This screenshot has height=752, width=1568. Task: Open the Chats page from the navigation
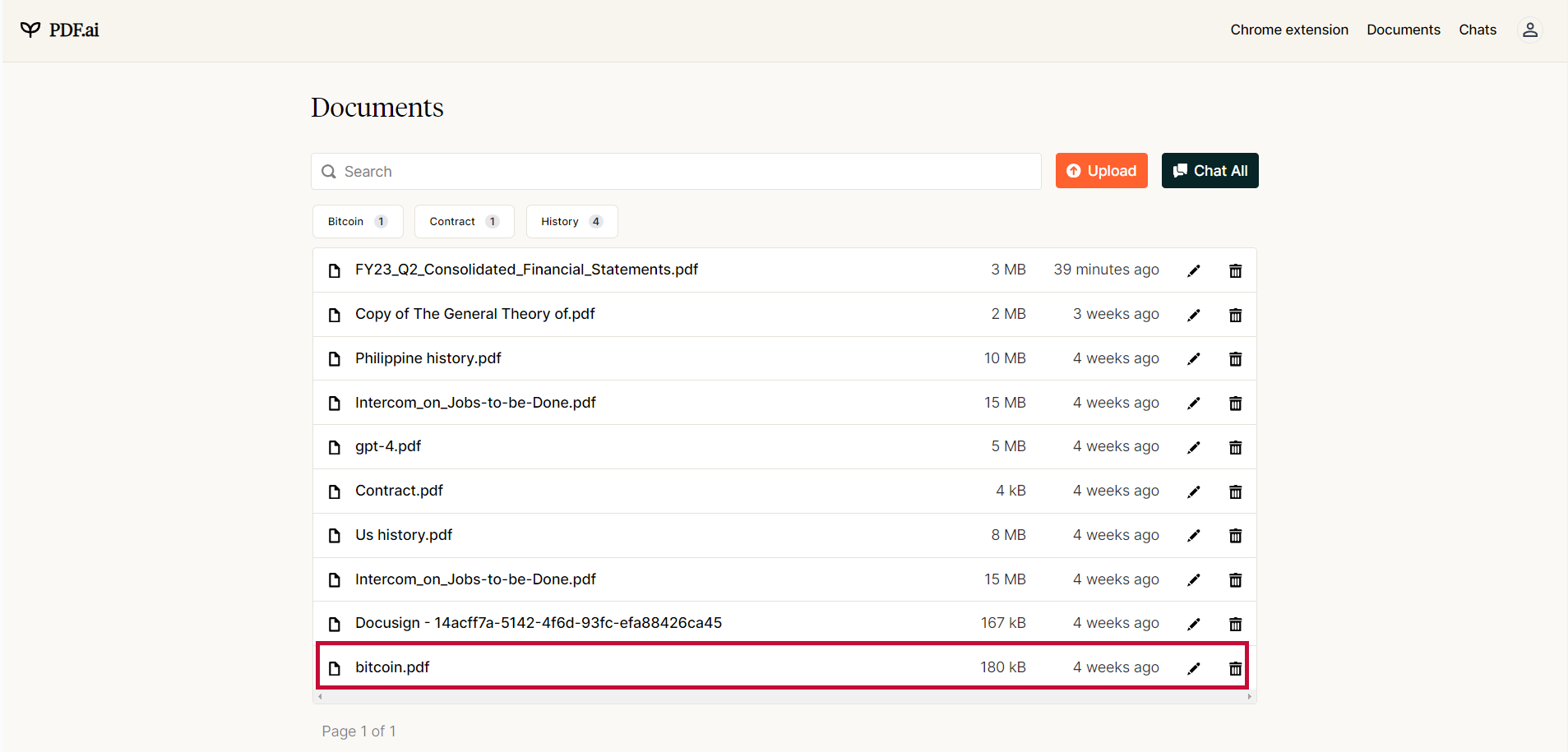pyautogui.click(x=1477, y=30)
